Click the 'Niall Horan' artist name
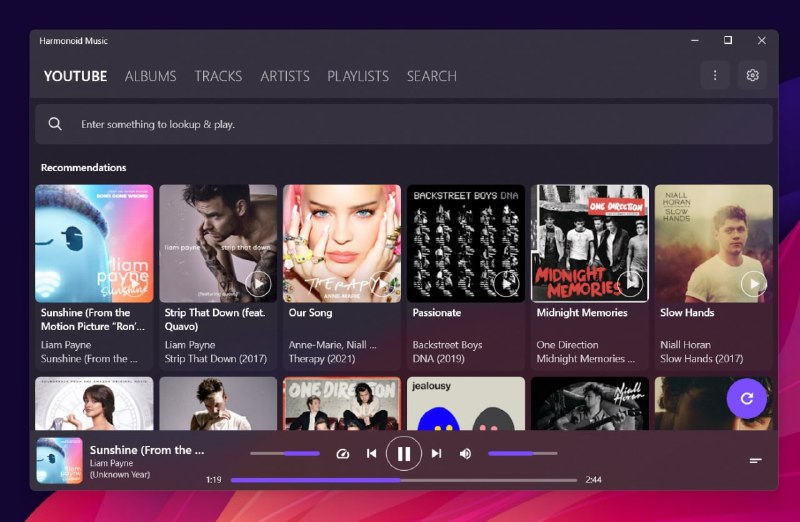This screenshot has height=522, width=800. pyautogui.click(x=685, y=345)
